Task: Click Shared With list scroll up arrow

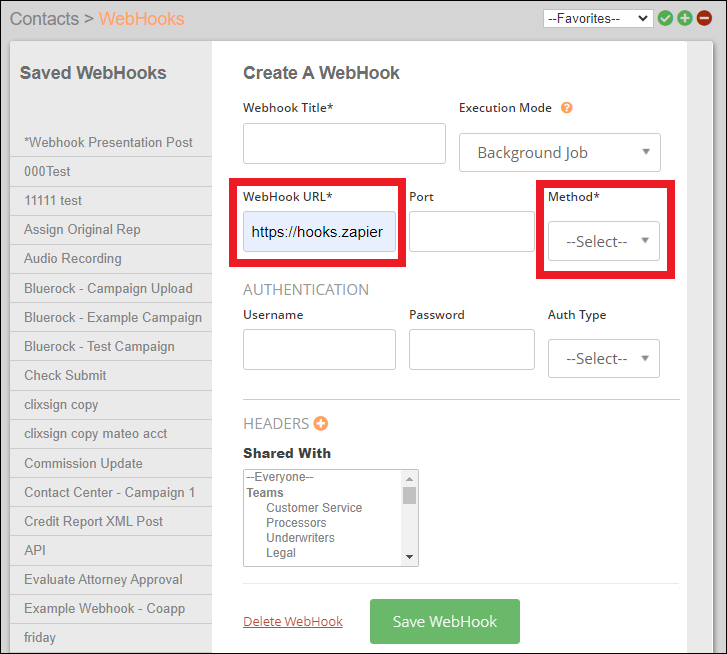Action: point(409,478)
